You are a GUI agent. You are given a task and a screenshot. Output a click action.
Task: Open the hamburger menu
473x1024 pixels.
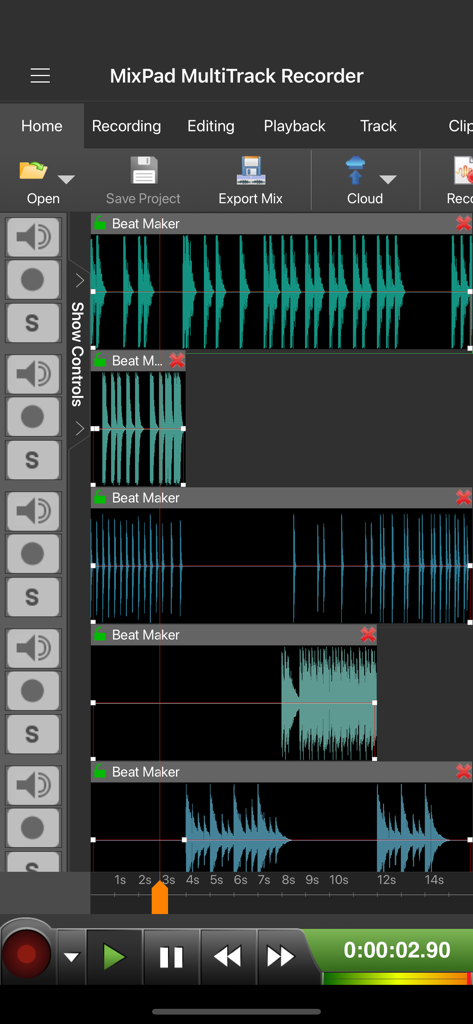[41, 76]
